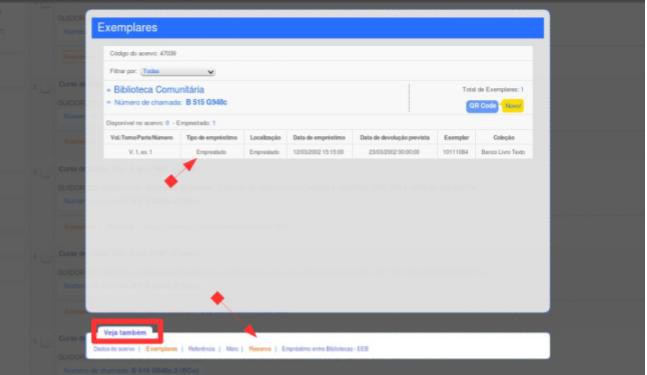647x375 pixels.
Task: Open the Reserva link
Action: point(260,349)
